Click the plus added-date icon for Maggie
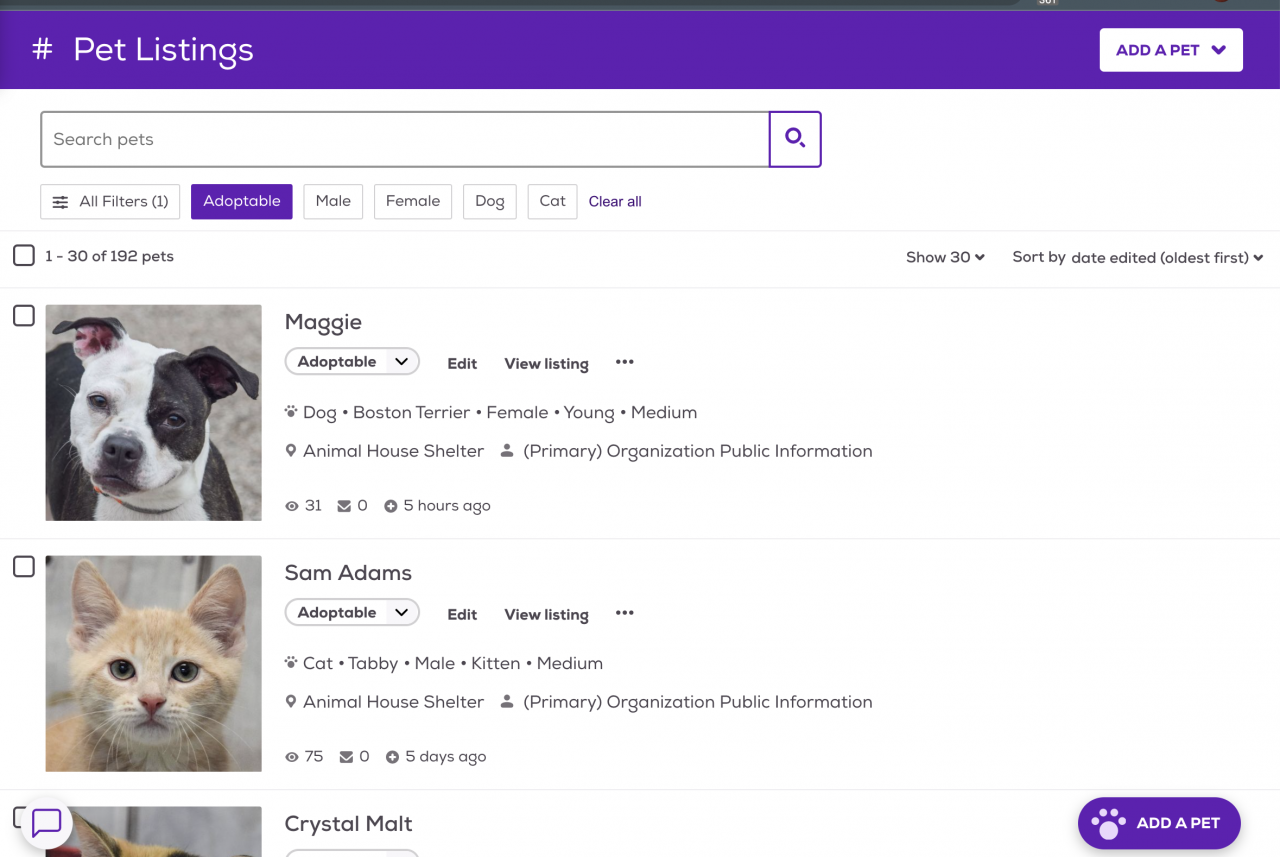The height and width of the screenshot is (857, 1280). 390,506
